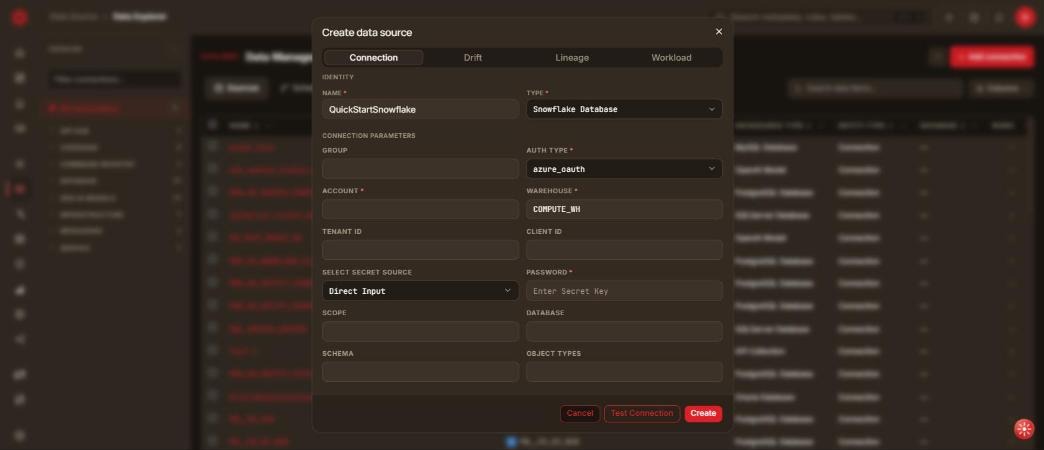Open the Lineage tab
The width and height of the screenshot is (1044, 450).
(x=572, y=58)
